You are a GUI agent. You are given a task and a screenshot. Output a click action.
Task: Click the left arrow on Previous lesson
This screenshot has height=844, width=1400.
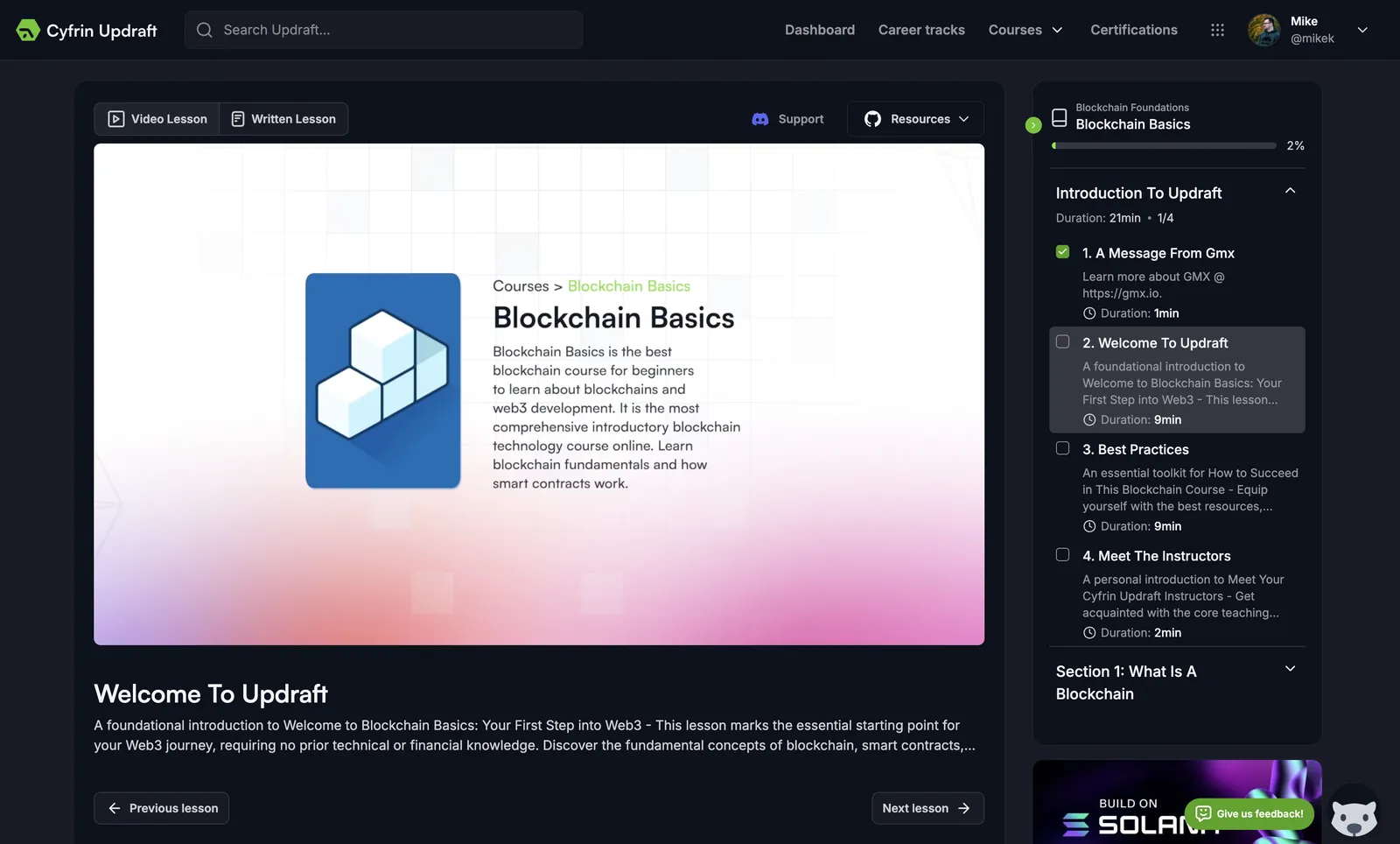[115, 808]
